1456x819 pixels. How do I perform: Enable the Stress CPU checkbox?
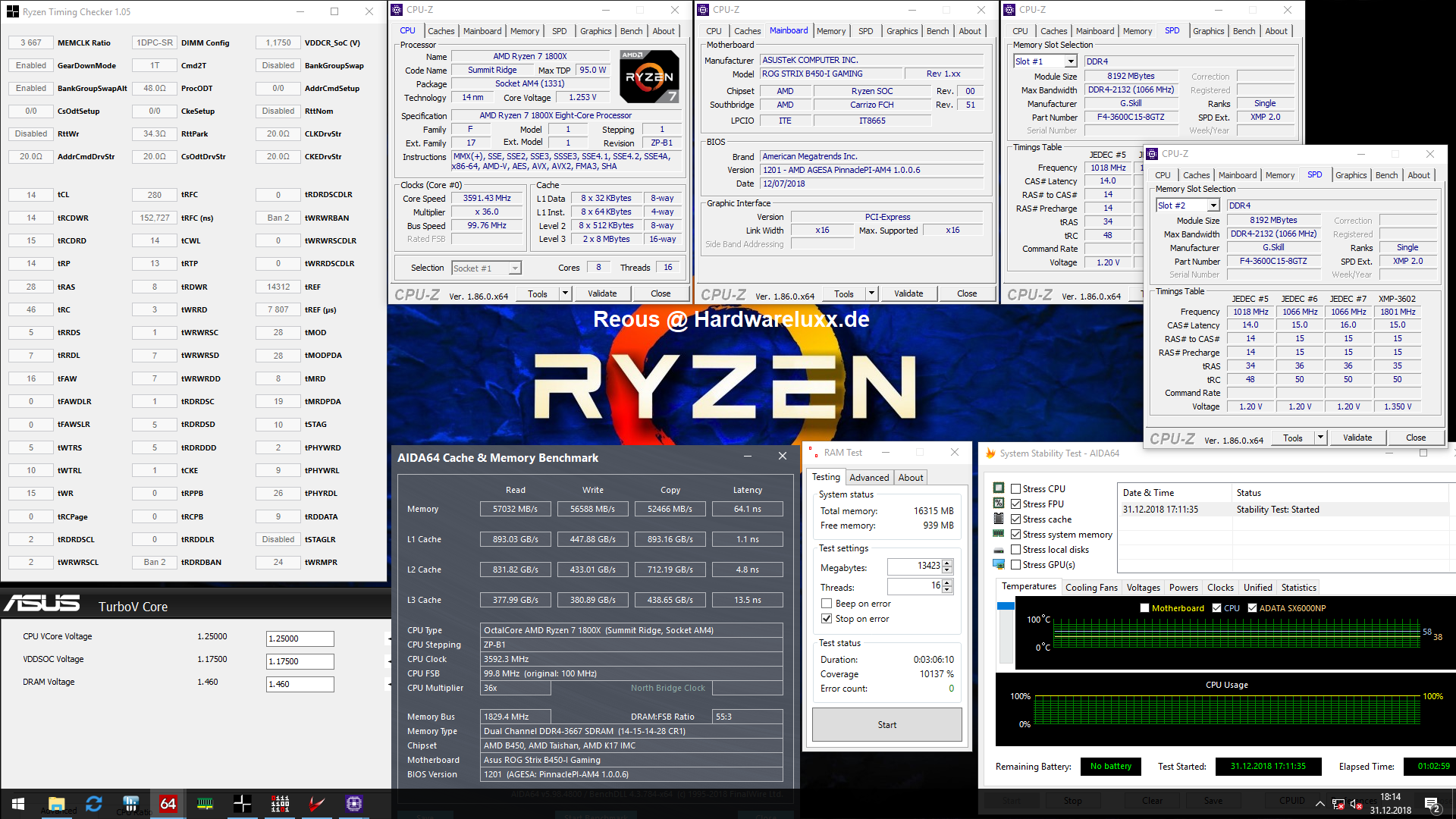coord(1015,489)
